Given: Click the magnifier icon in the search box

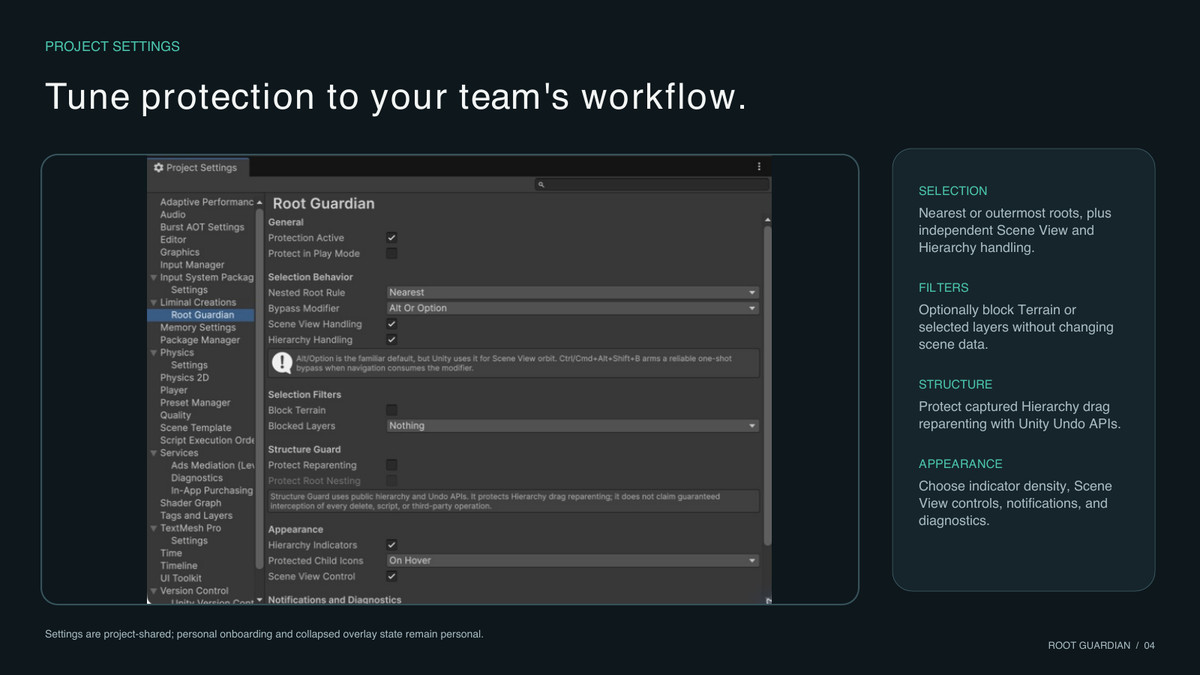Looking at the screenshot, I should click(x=541, y=185).
